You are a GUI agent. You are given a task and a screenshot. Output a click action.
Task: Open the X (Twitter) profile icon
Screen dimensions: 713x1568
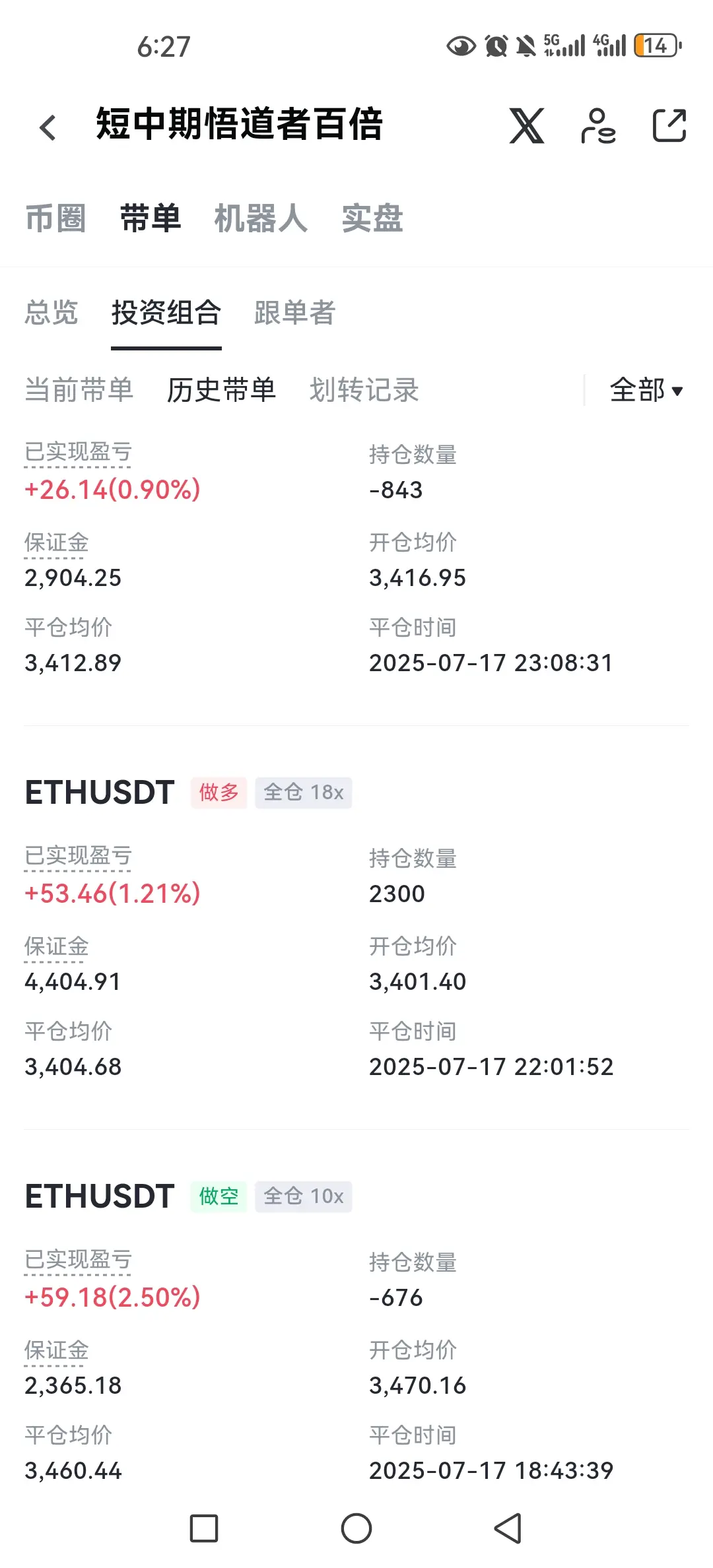coord(526,125)
